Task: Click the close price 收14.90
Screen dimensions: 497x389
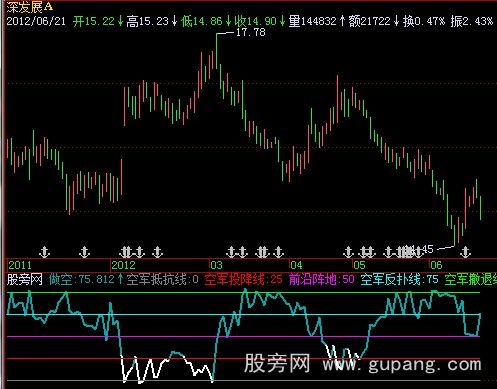Action: coord(255,21)
